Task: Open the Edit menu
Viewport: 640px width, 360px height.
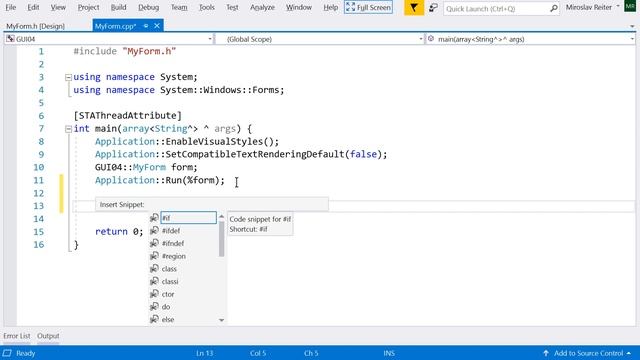Action: [33, 7]
